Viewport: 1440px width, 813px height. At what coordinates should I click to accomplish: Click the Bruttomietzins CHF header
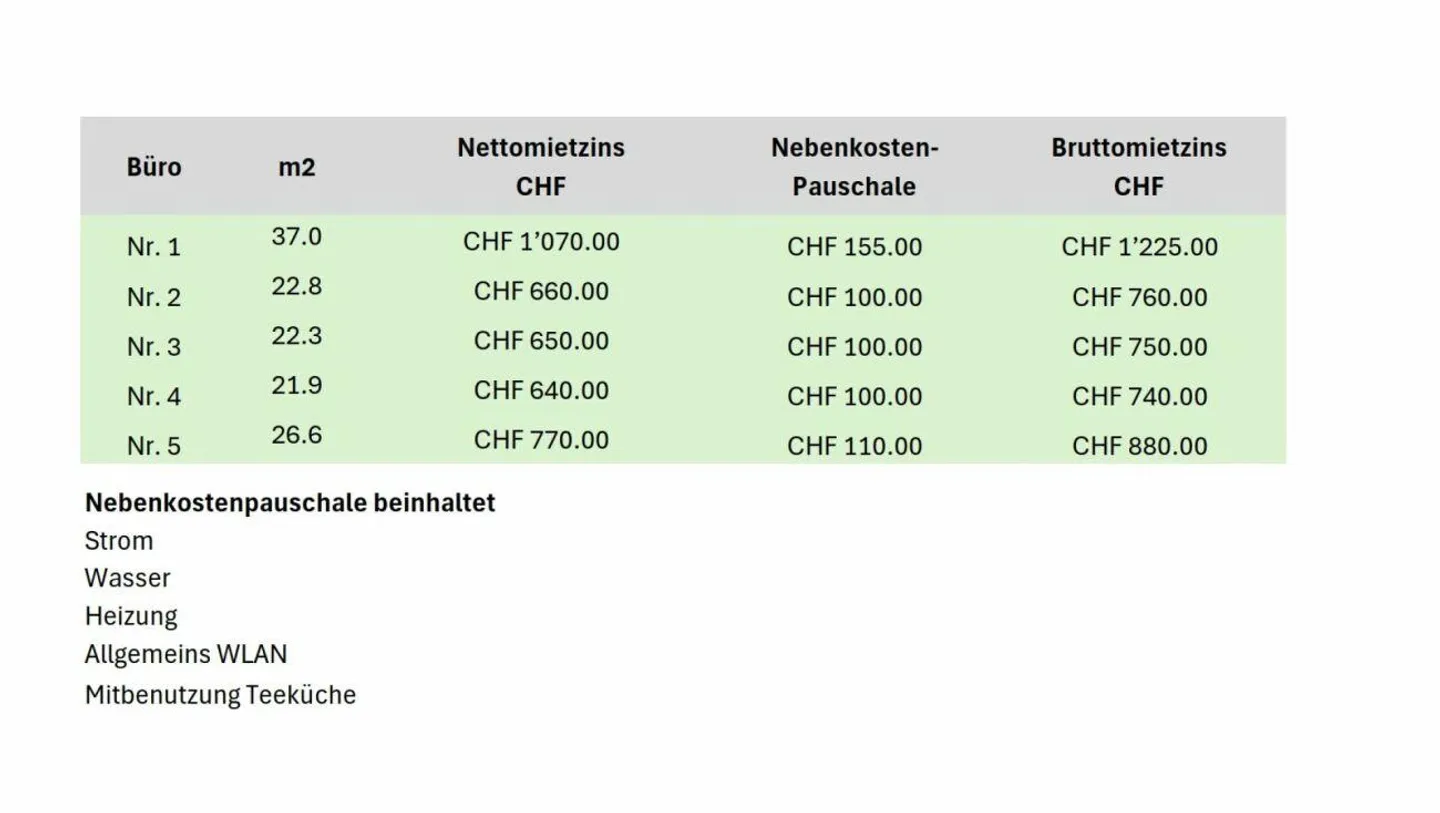(1138, 166)
